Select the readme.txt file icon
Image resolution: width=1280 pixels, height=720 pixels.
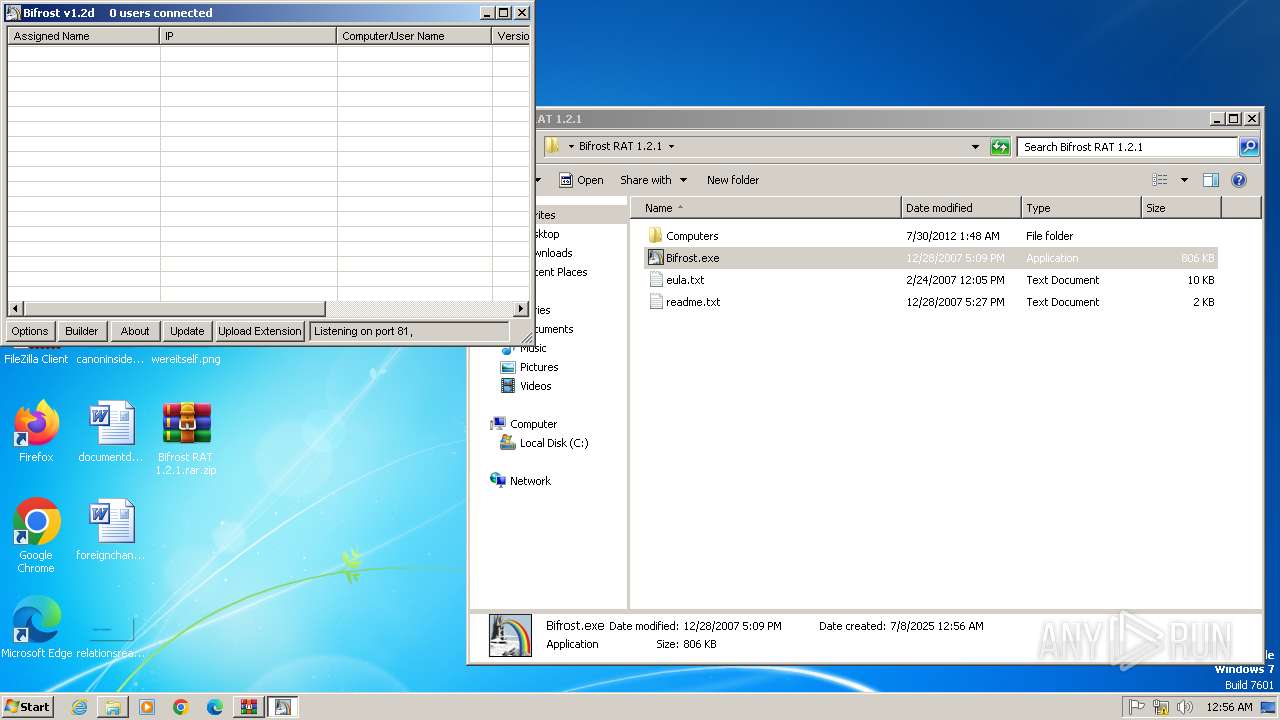(655, 302)
